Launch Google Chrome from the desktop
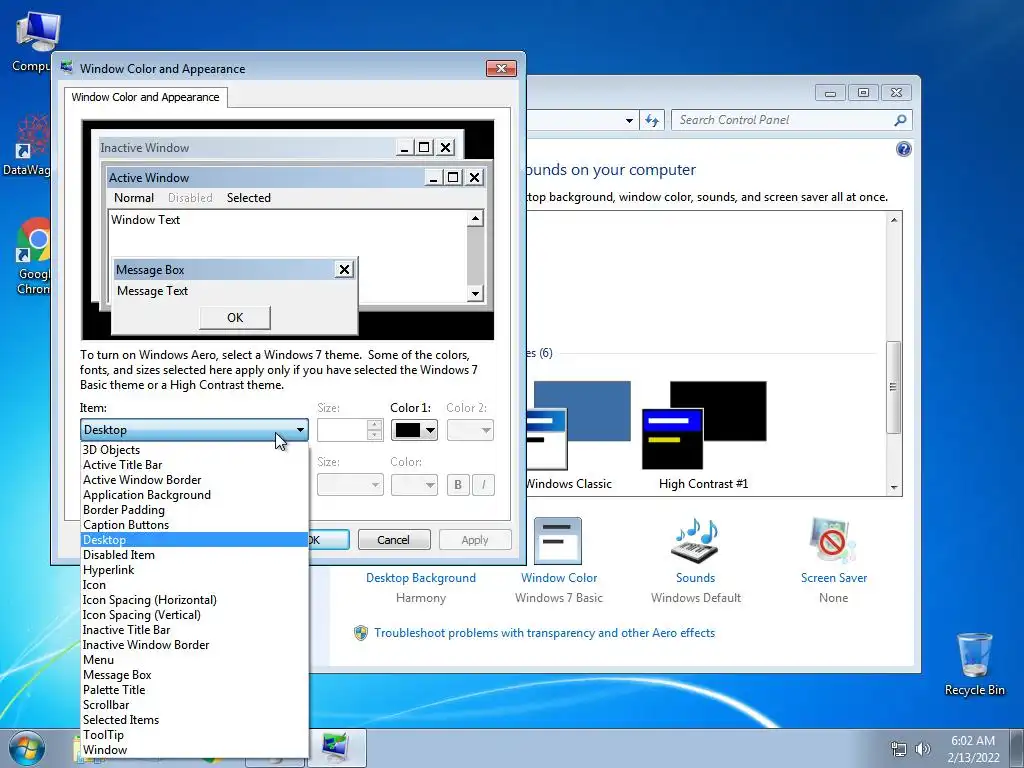 33,240
